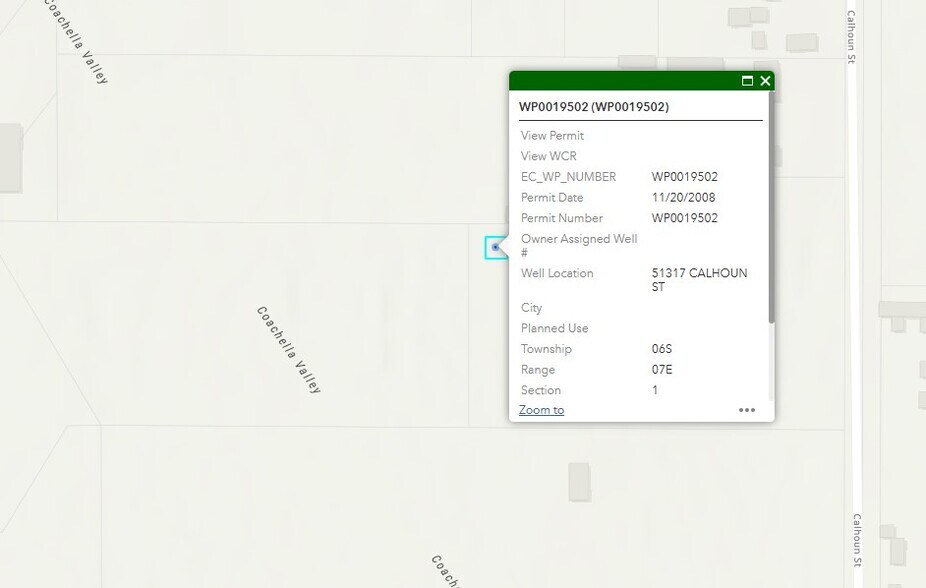Screen dimensions: 926x588
Task: Dock the popup using the maximize icon
Action: click(745, 81)
